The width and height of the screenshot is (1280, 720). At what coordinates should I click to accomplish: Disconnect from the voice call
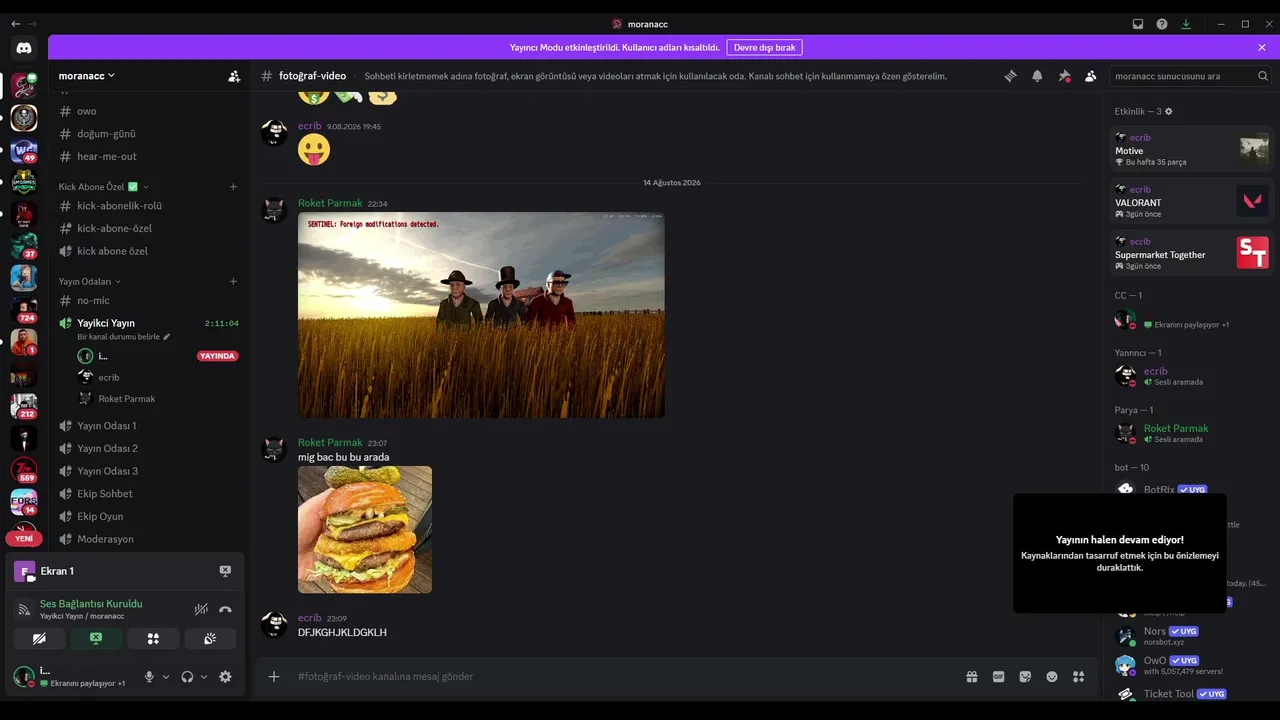click(x=225, y=609)
